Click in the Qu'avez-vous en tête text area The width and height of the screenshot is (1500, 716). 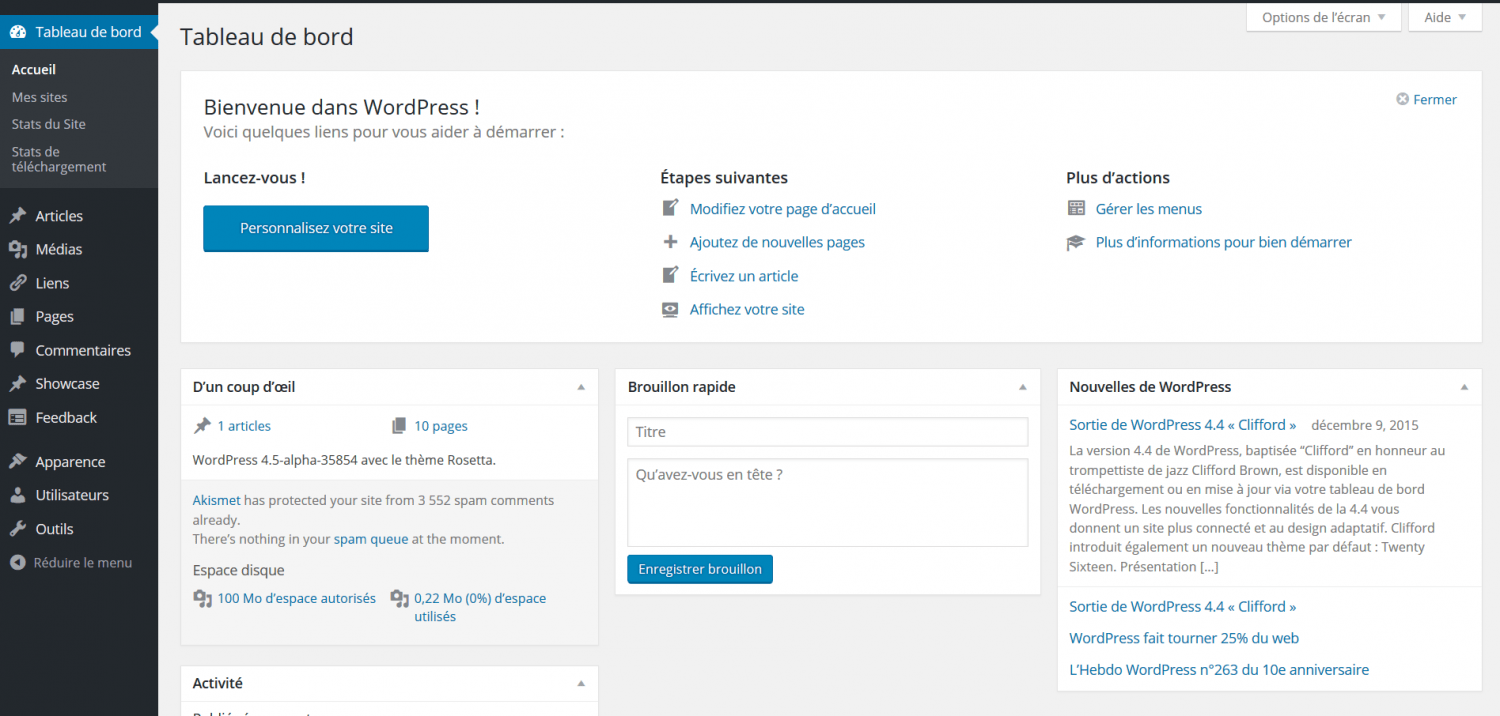[828, 503]
